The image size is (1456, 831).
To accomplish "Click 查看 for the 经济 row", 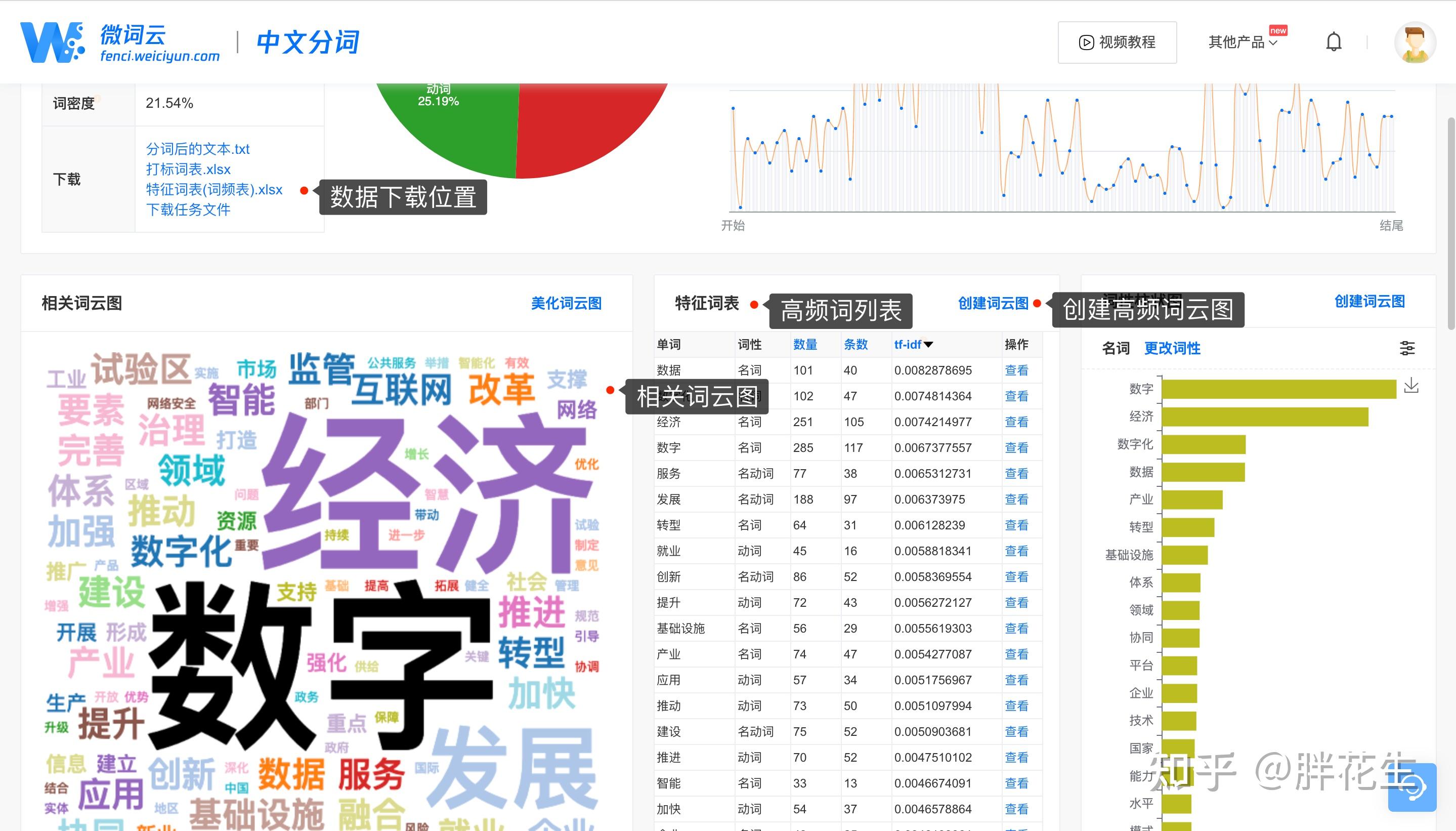I will pos(1016,422).
